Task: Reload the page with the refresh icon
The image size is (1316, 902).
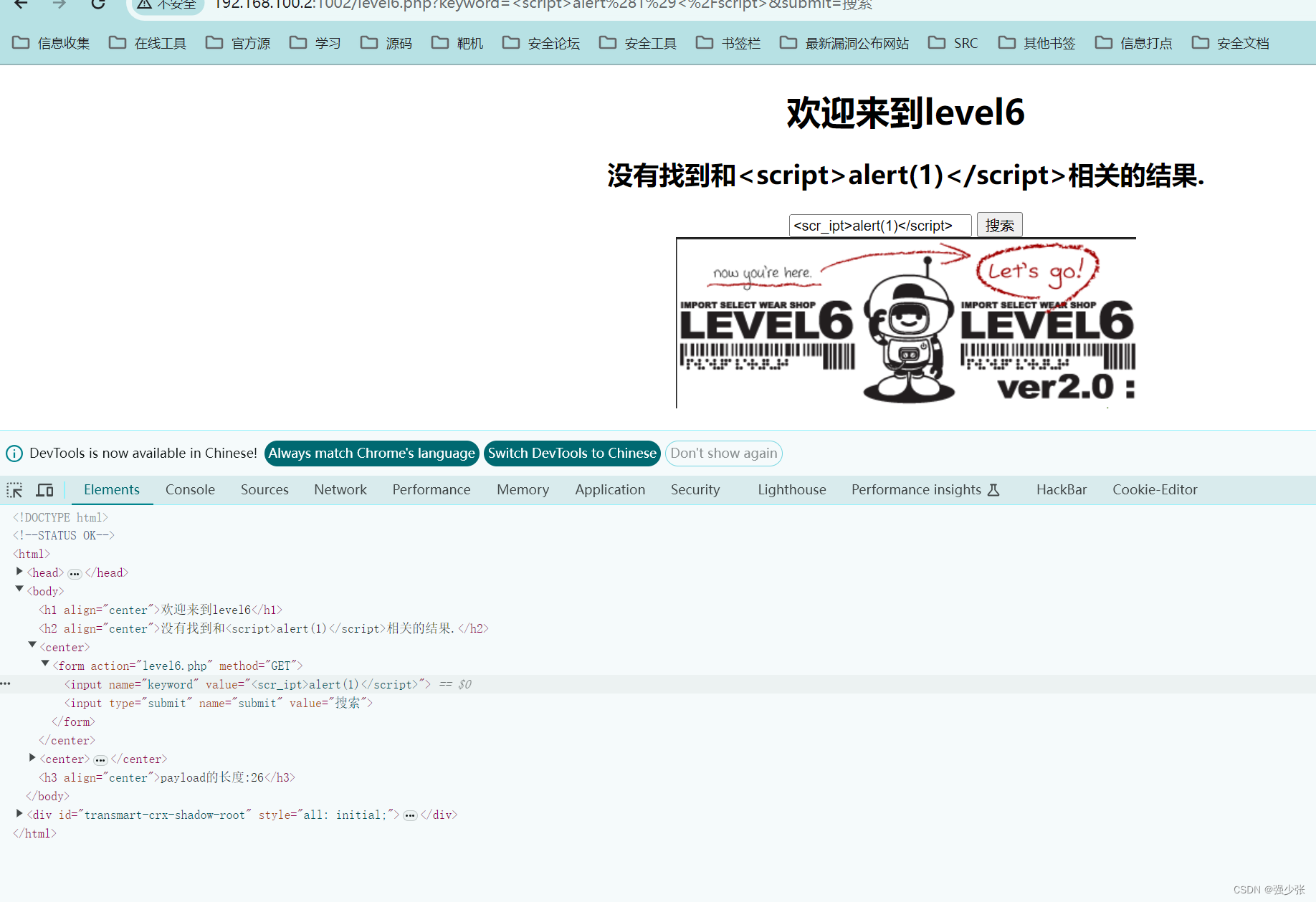Action: pyautogui.click(x=98, y=4)
